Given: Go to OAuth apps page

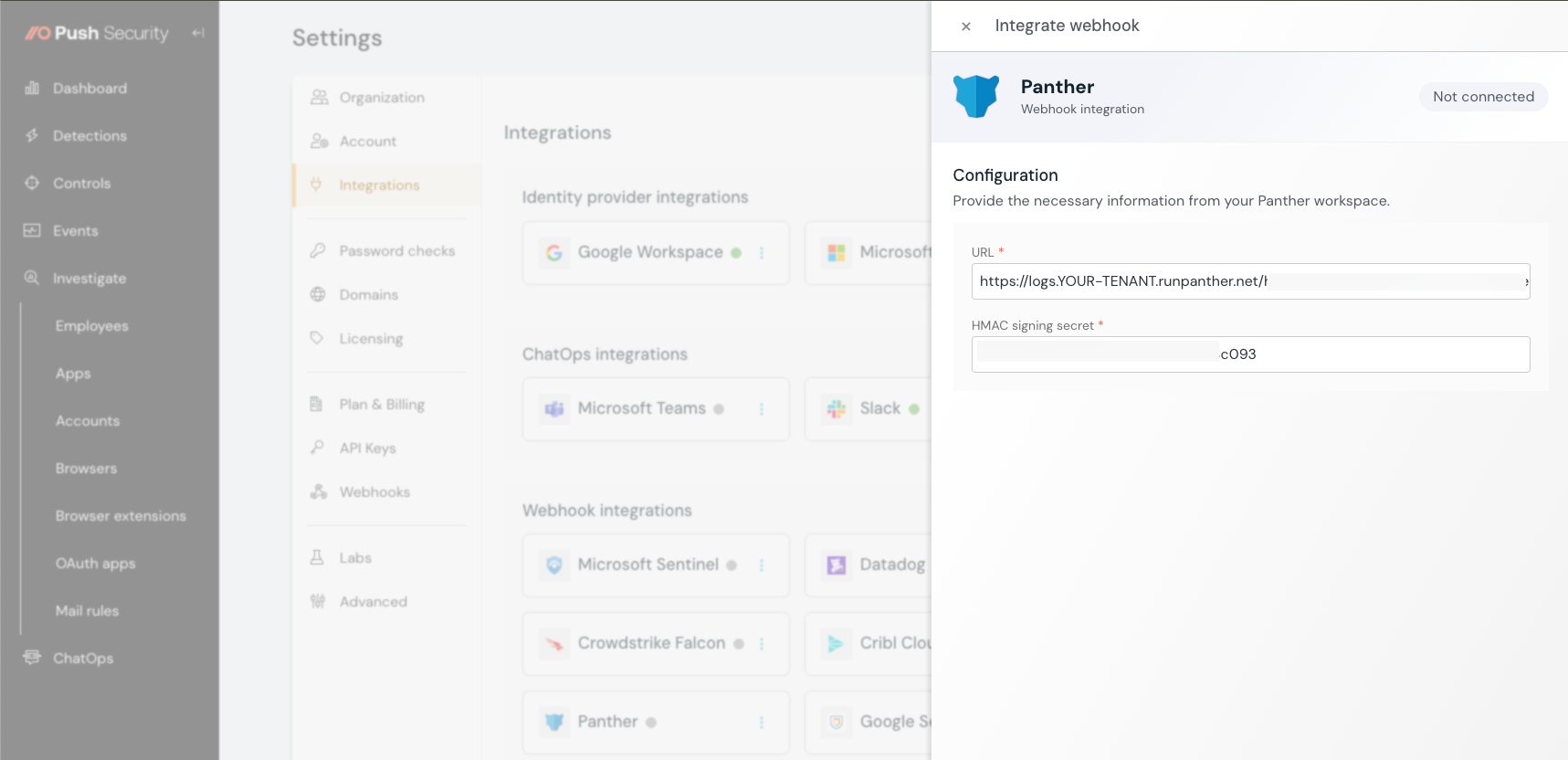Looking at the screenshot, I should click(x=95, y=564).
